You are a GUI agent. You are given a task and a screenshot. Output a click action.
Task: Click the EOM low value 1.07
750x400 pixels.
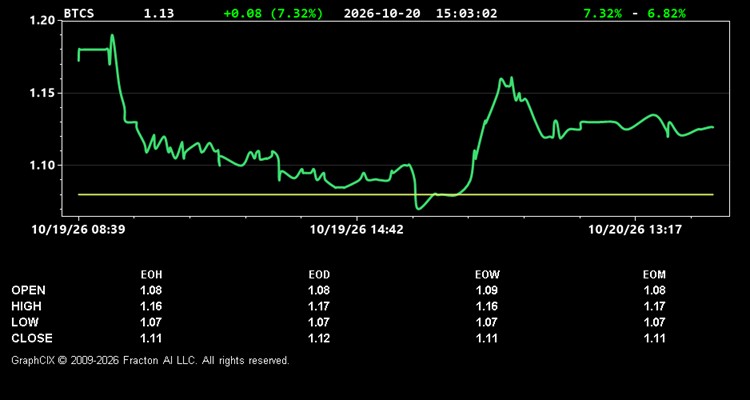pyautogui.click(x=654, y=322)
